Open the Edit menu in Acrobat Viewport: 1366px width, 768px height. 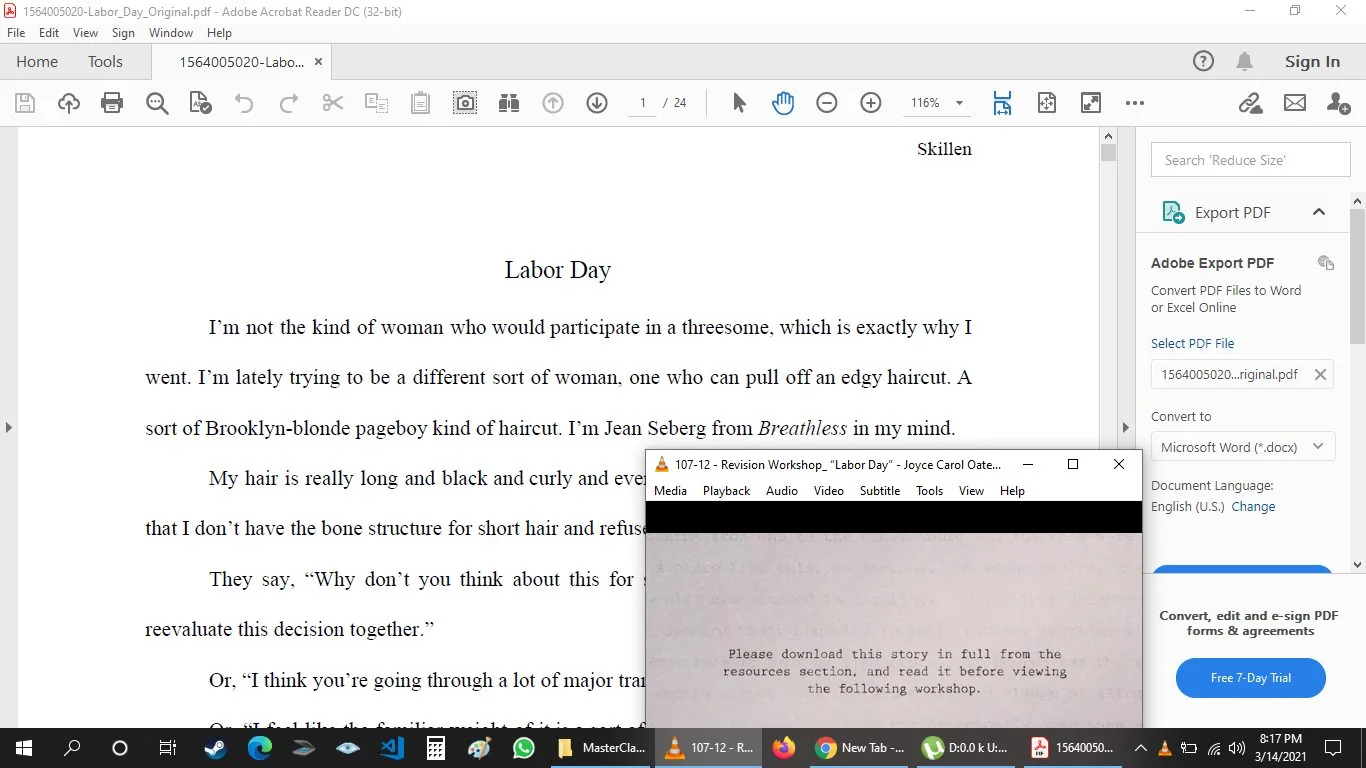point(49,33)
